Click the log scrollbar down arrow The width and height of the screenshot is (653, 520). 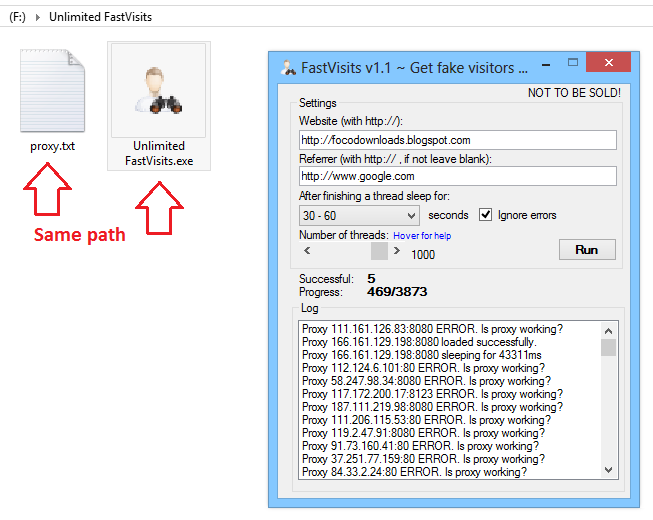[608, 470]
